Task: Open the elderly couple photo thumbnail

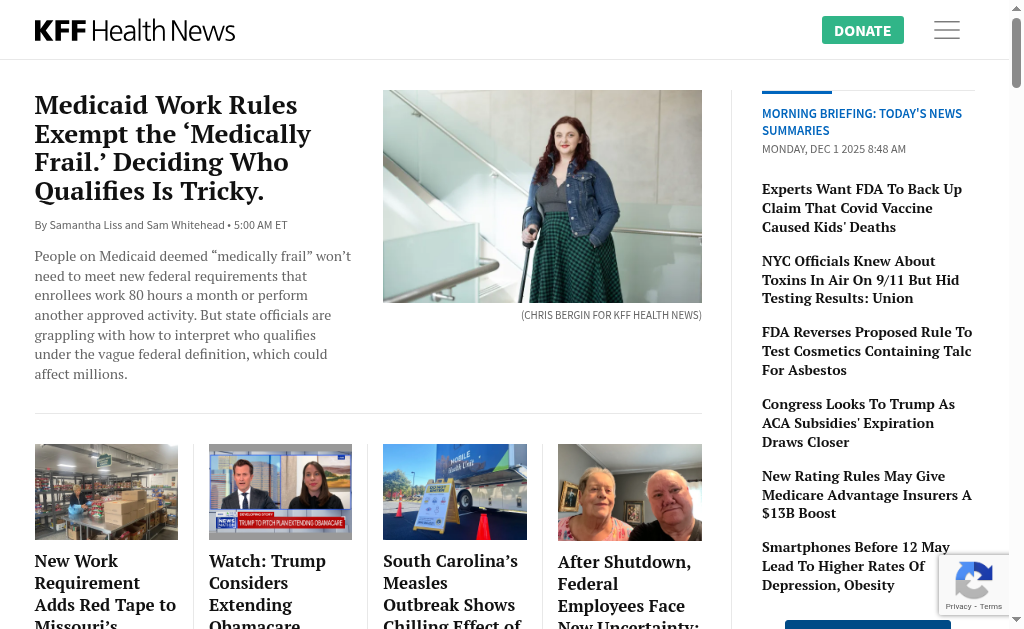Action: pos(630,492)
